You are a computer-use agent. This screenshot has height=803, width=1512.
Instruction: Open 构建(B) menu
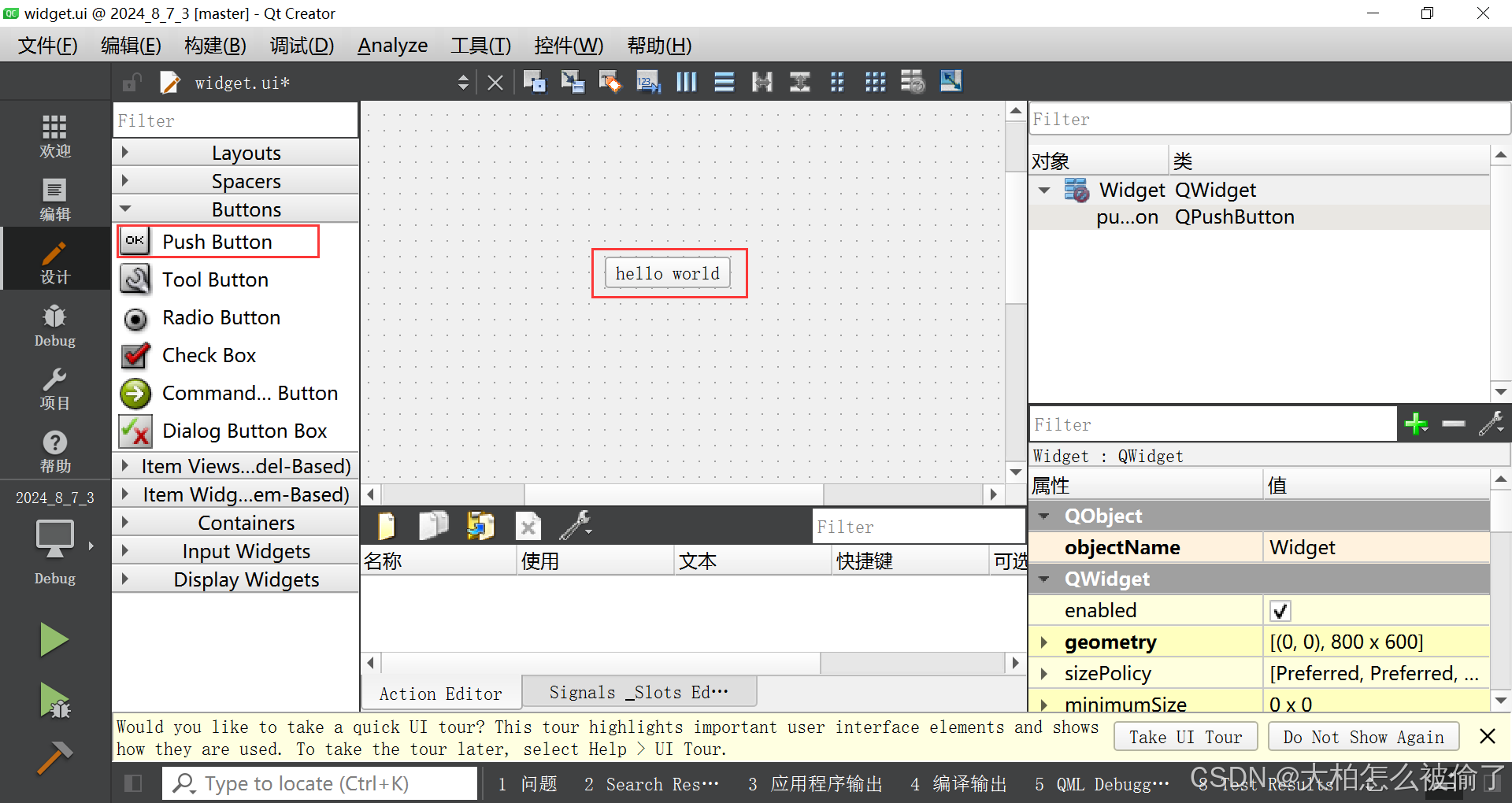[215, 46]
